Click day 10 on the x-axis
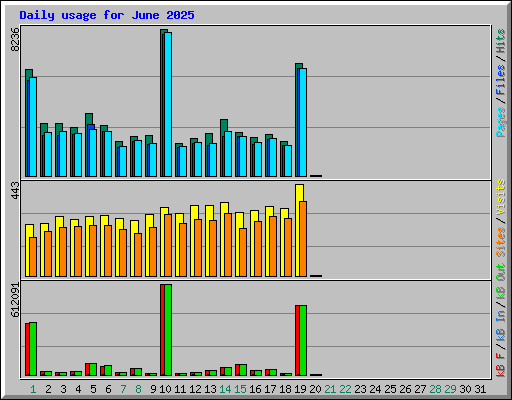512x400 pixels. click(x=165, y=389)
